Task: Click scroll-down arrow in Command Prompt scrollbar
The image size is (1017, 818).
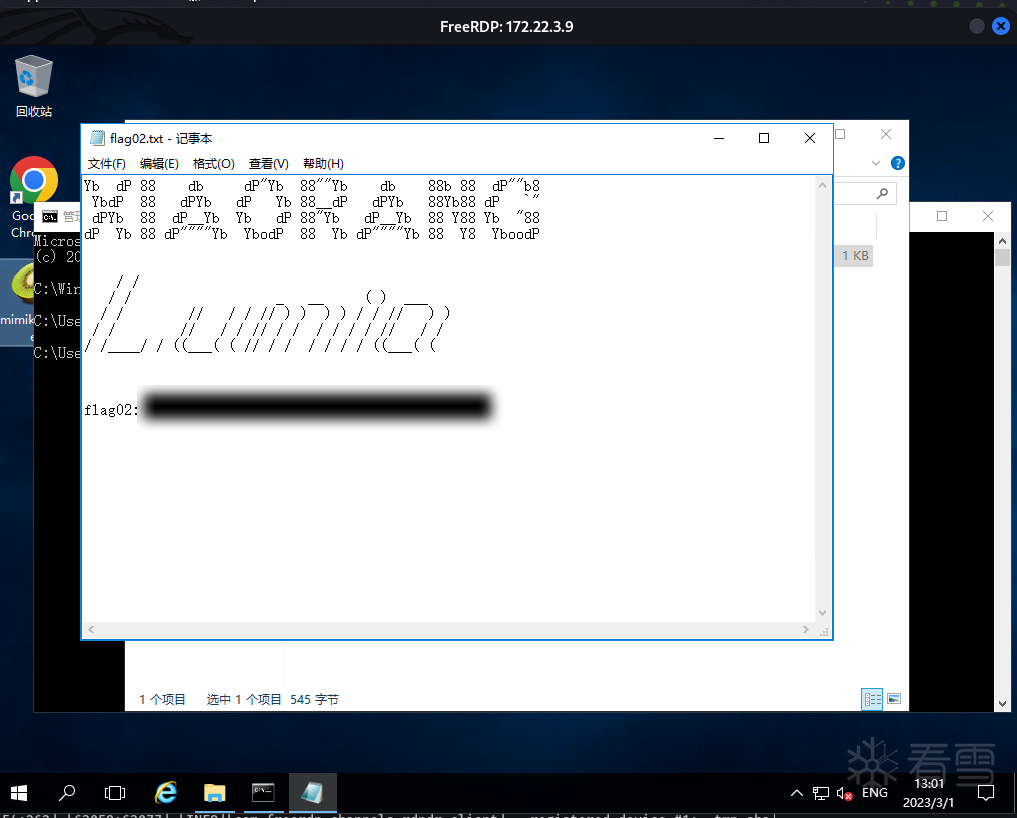Action: (1003, 703)
